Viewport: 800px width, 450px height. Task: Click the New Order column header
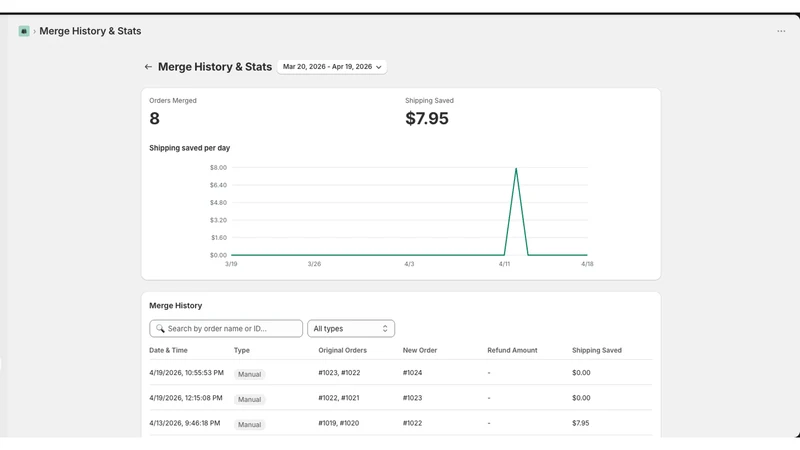420,351
